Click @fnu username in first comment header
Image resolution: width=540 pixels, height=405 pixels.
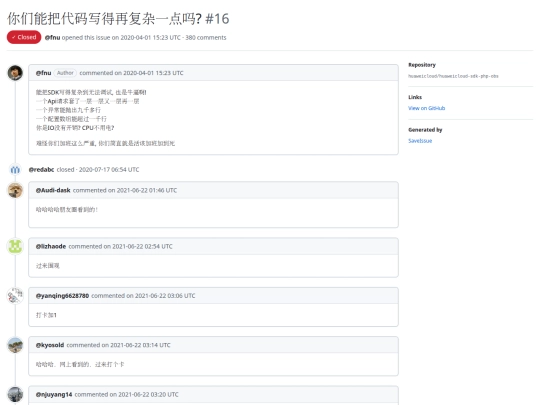[43, 73]
